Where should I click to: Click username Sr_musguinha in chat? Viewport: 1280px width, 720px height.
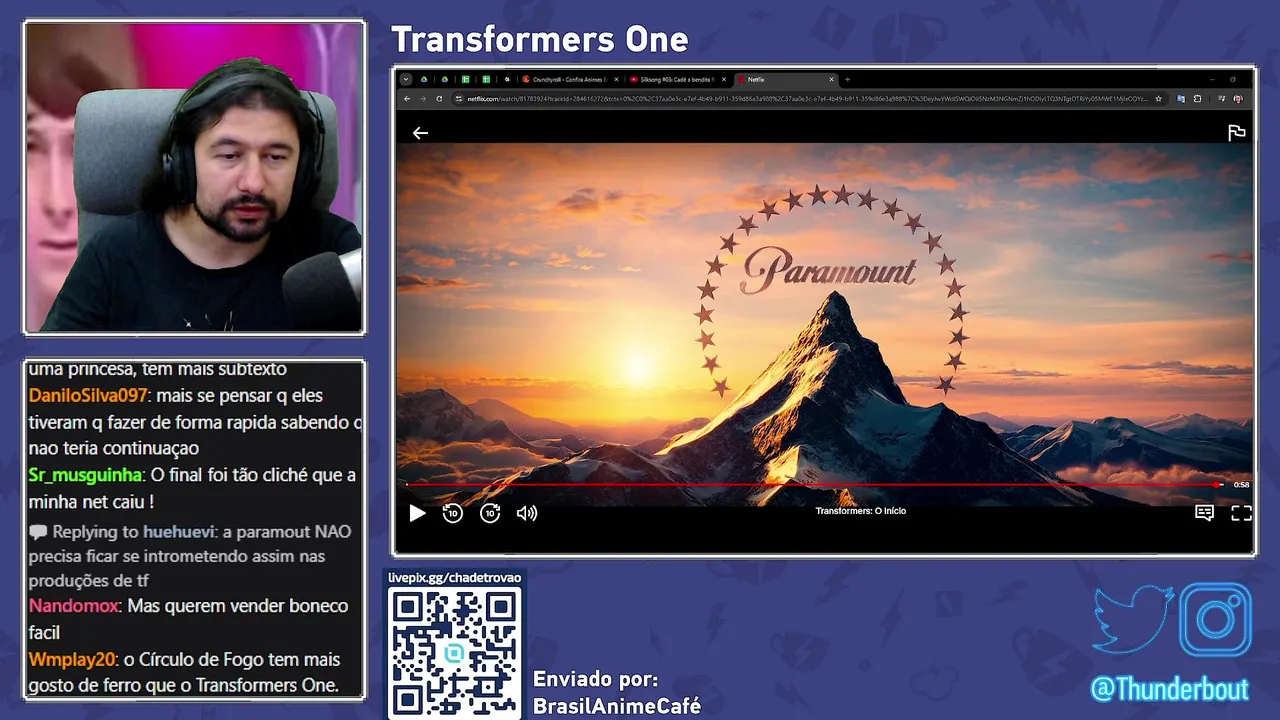click(x=86, y=475)
